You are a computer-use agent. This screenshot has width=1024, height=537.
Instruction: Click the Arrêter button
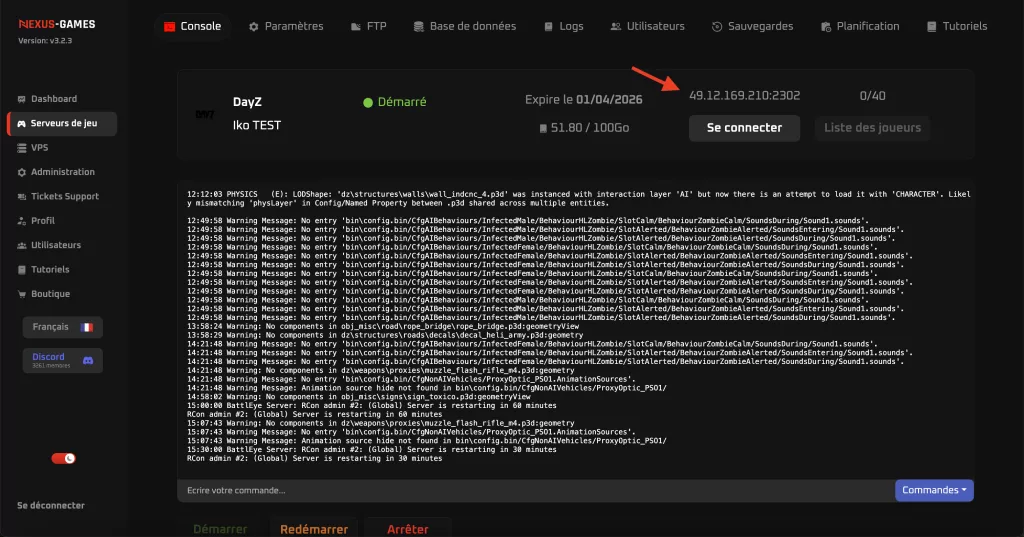[408, 528]
